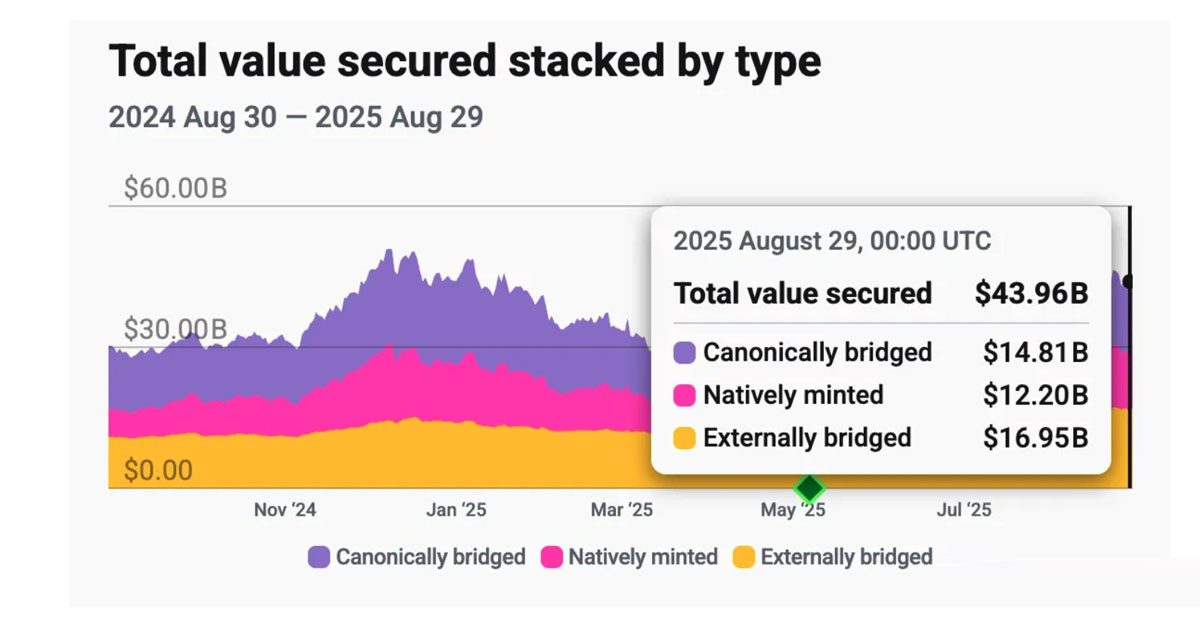Toggle the Natively minted legend swatch
Image resolution: width=1200 pixels, height=623 pixels.
pos(552,557)
